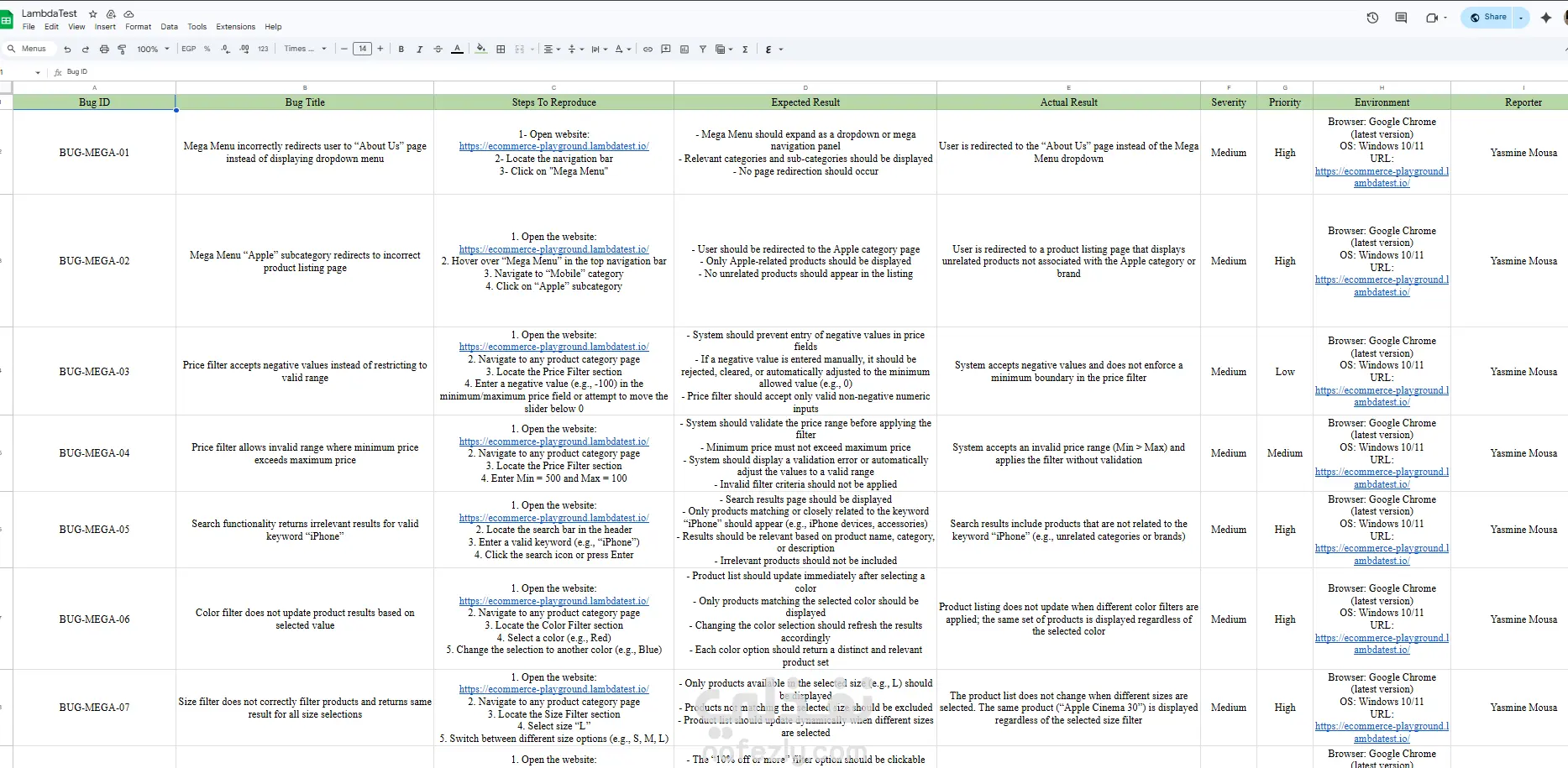Open the name box dropdown arrow

[x=38, y=72]
